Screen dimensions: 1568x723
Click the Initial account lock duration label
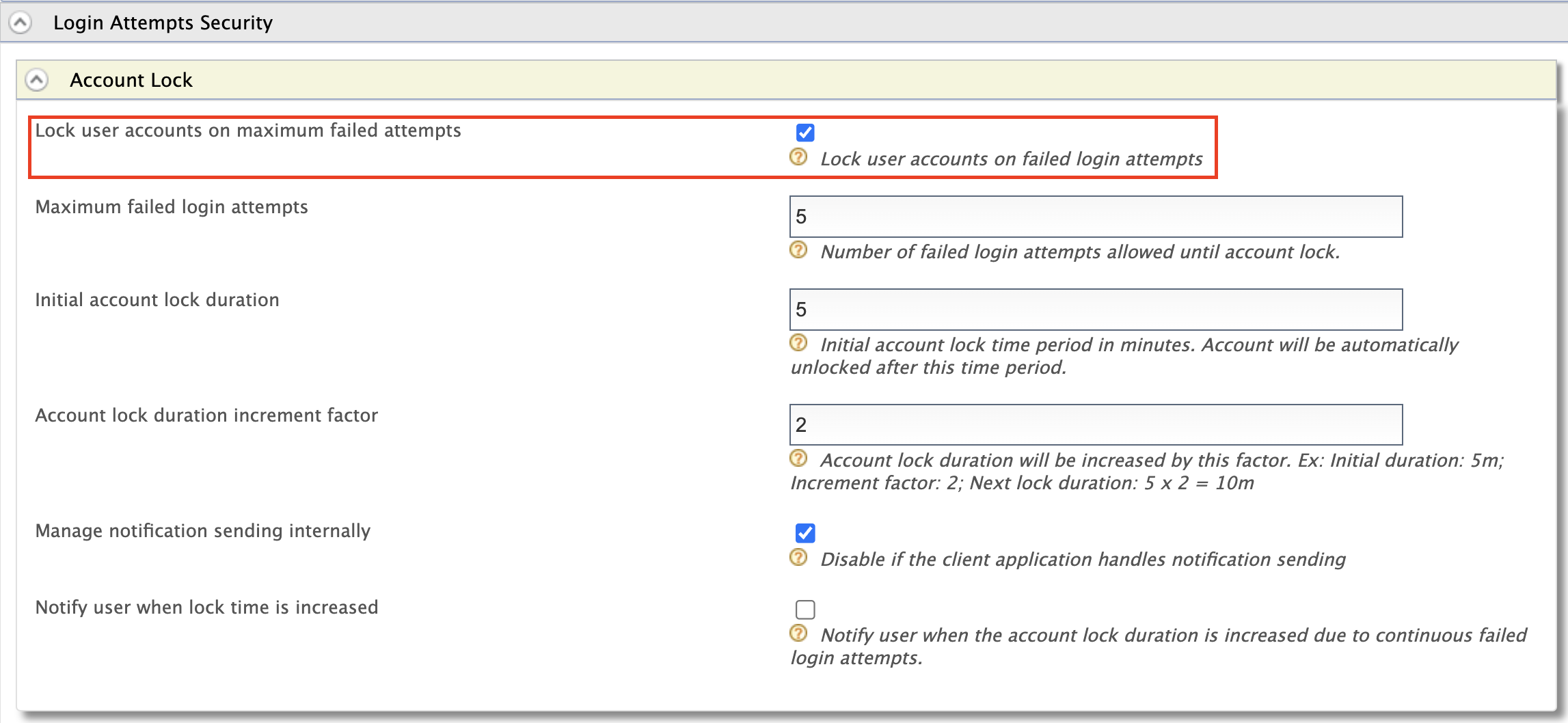coord(157,299)
